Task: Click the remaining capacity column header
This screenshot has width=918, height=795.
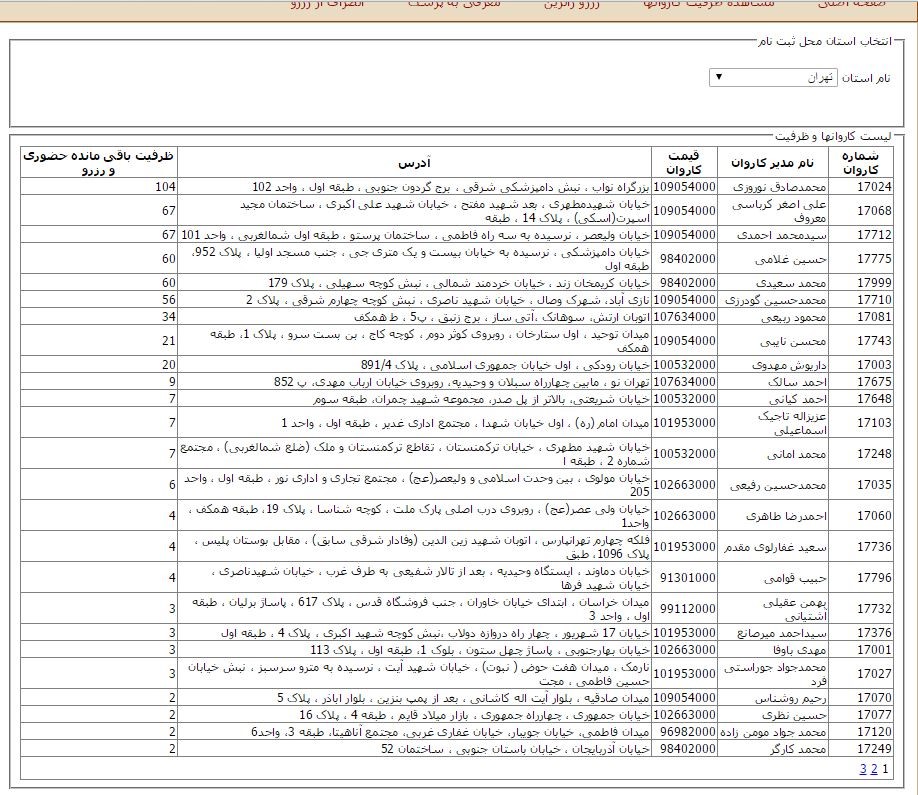Action: tap(99, 162)
